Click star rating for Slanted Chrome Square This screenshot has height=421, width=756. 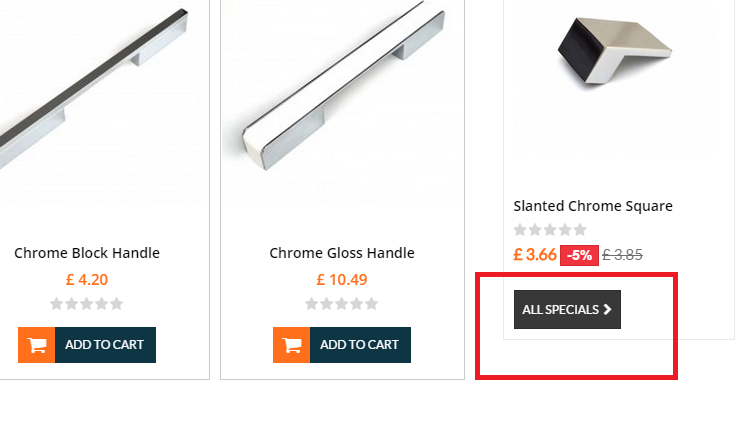click(x=550, y=230)
